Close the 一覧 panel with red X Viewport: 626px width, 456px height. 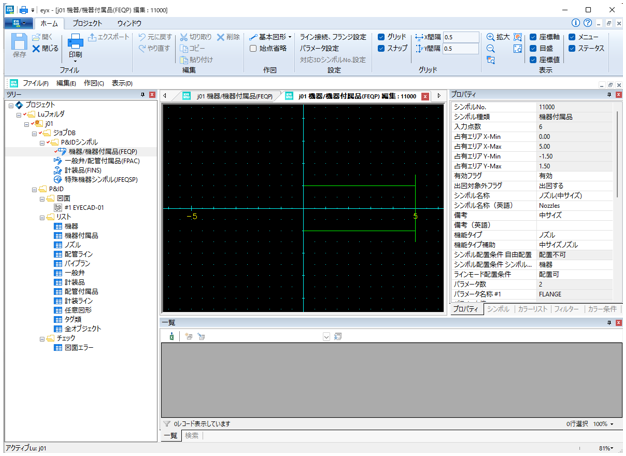coord(618,323)
